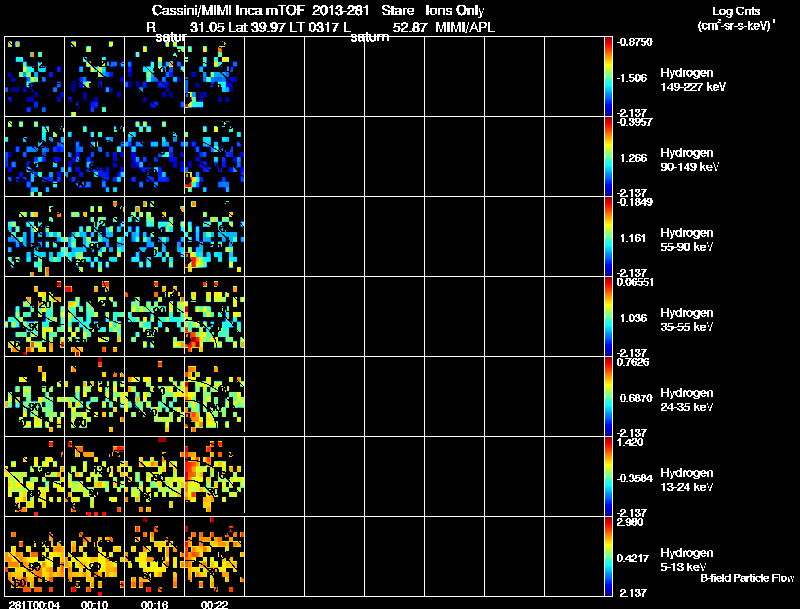Click the '-0.1849' color scale value
The width and height of the screenshot is (800, 609).
[634, 202]
